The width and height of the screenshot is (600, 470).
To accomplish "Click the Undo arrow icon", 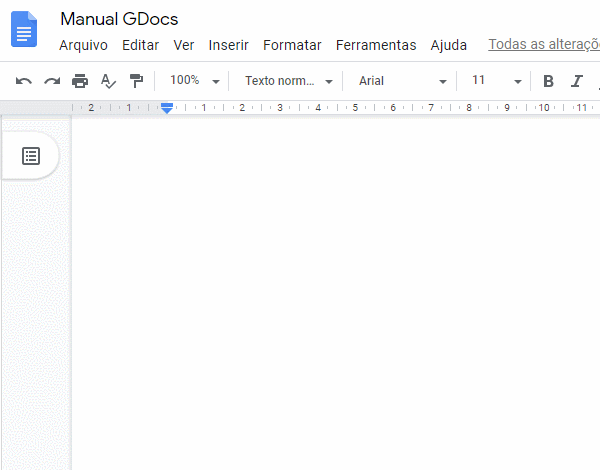I will coord(24,81).
